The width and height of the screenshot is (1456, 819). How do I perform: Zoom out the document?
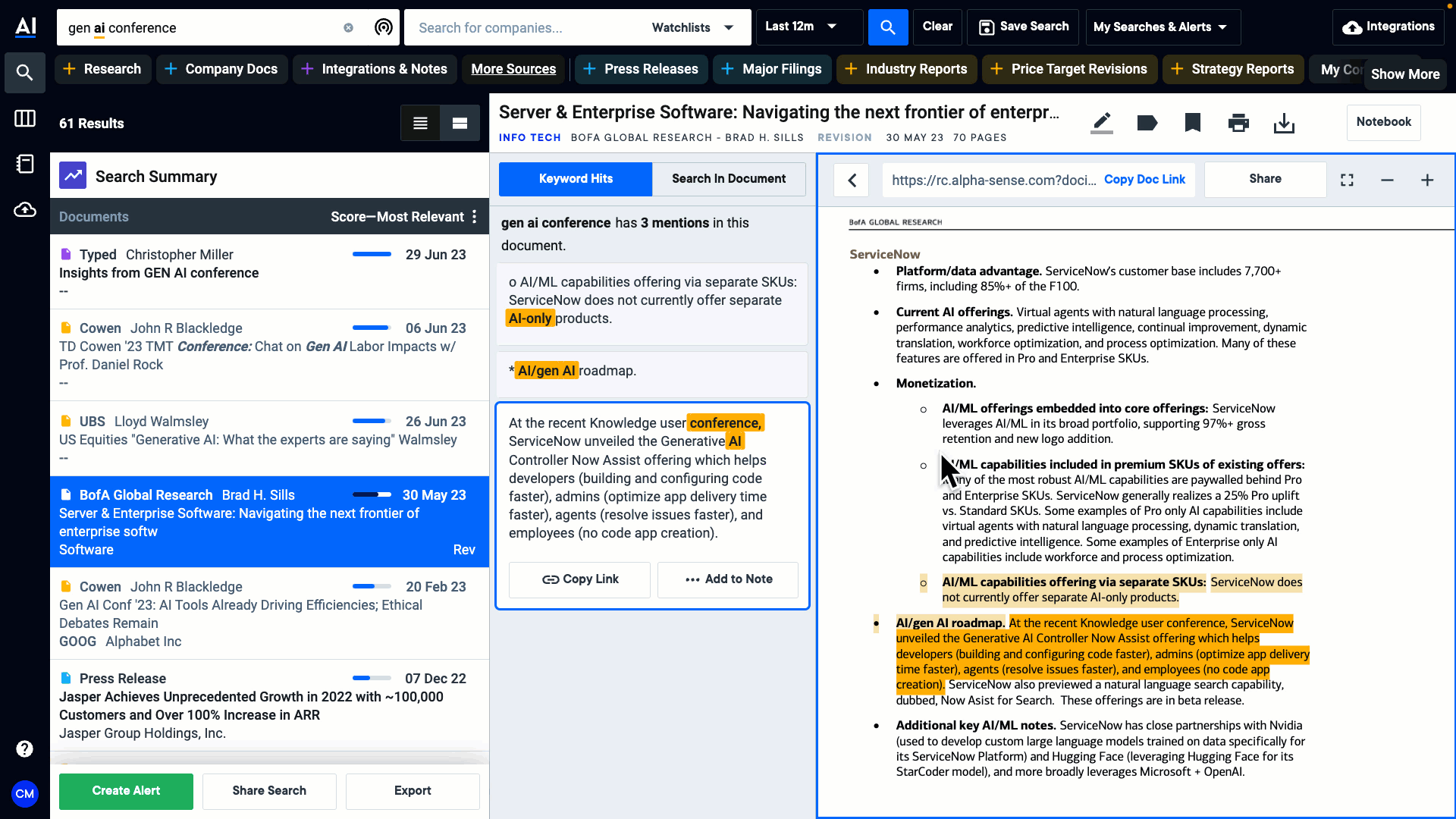[x=1387, y=180]
